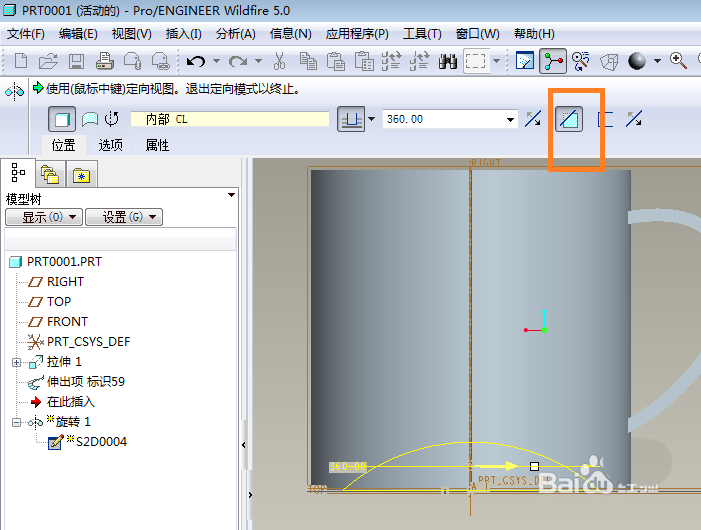701x530 pixels.
Task: Open the 360.00 angle value dropdown
Action: [510, 119]
